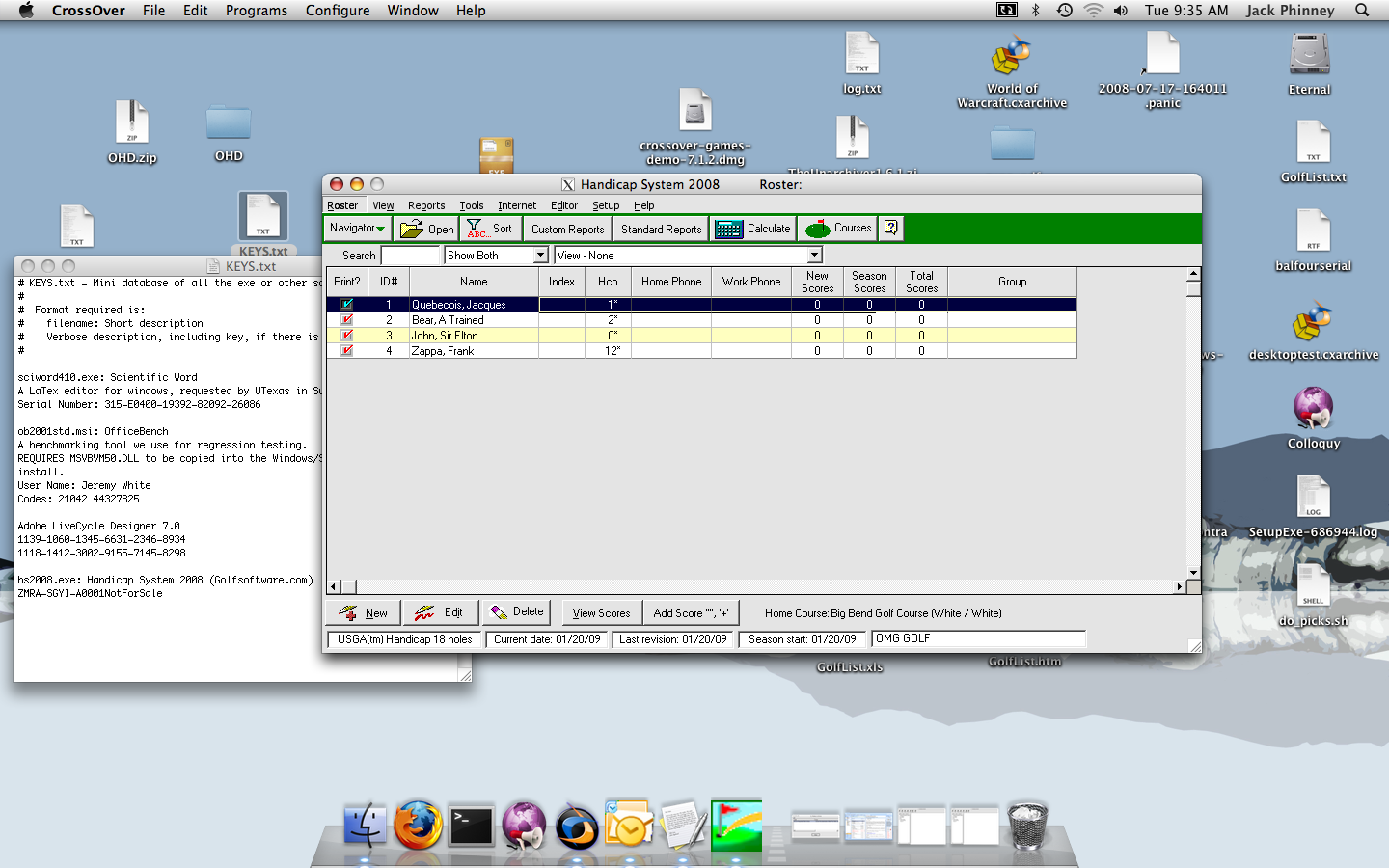This screenshot has width=1389, height=868.
Task: Click the roster vertical scrollbar down arrow
Action: point(1193,573)
